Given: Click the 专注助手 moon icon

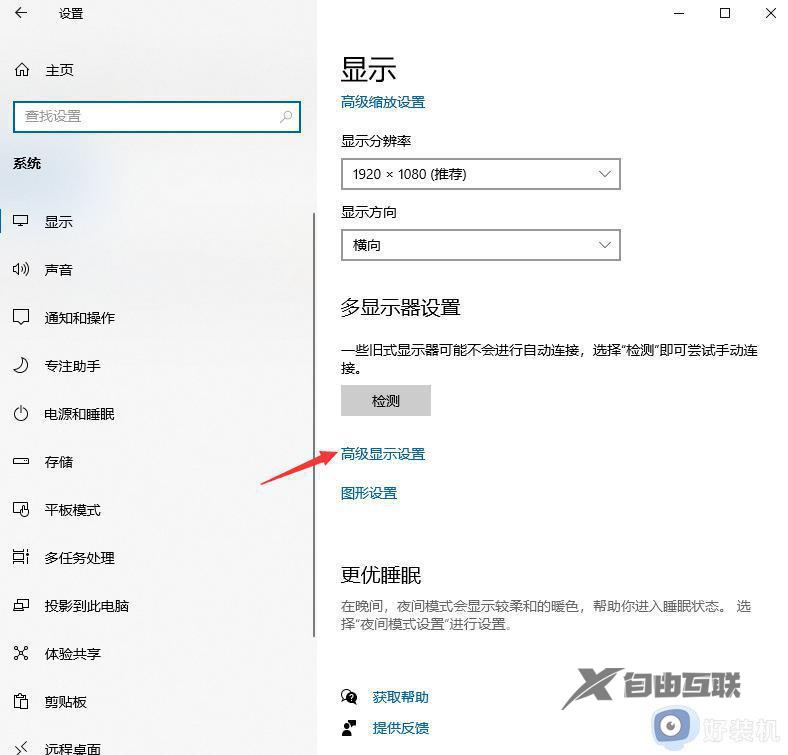Looking at the screenshot, I should click(x=21, y=366).
